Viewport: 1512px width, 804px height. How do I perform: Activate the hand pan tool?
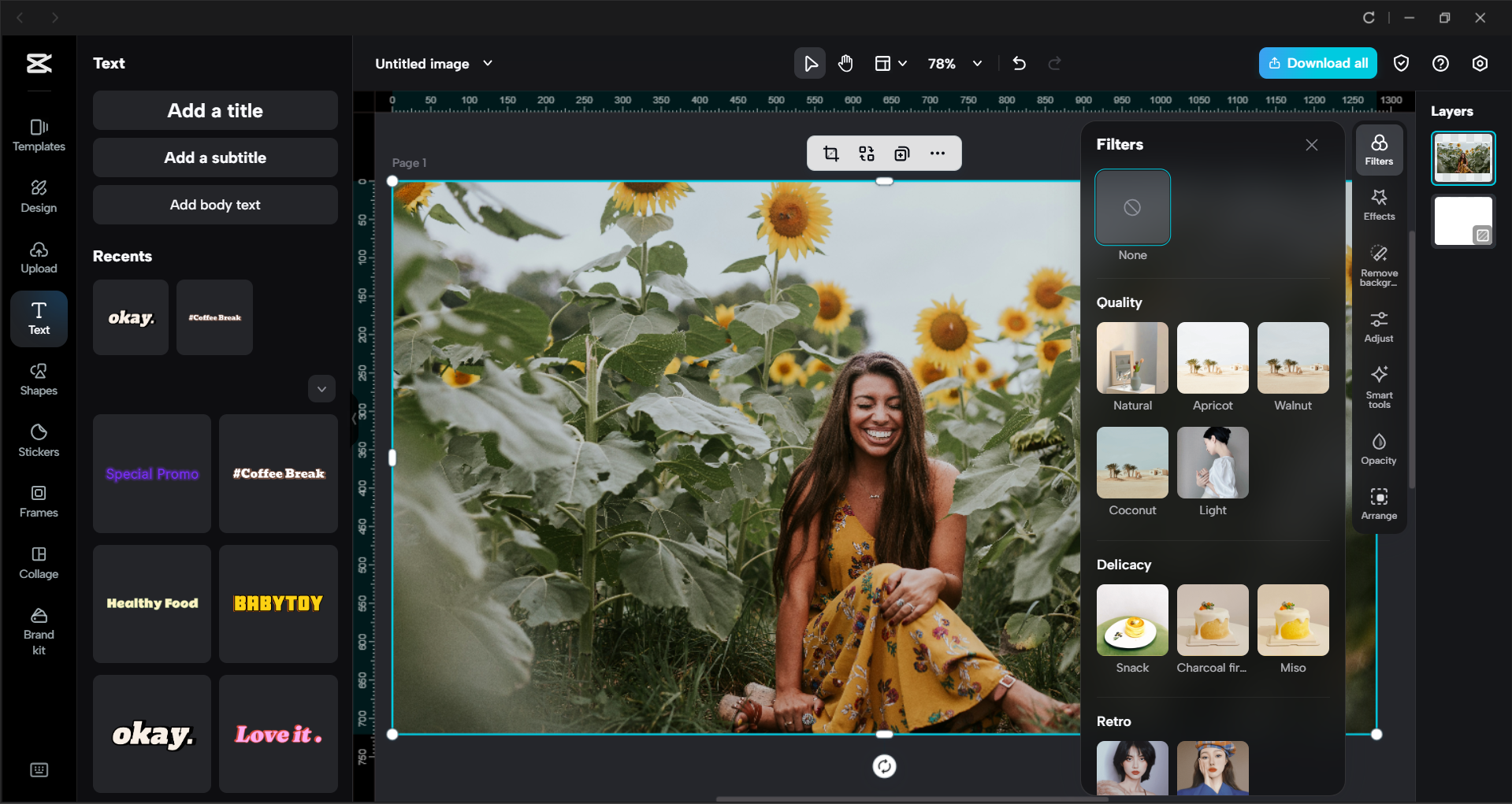pos(845,63)
